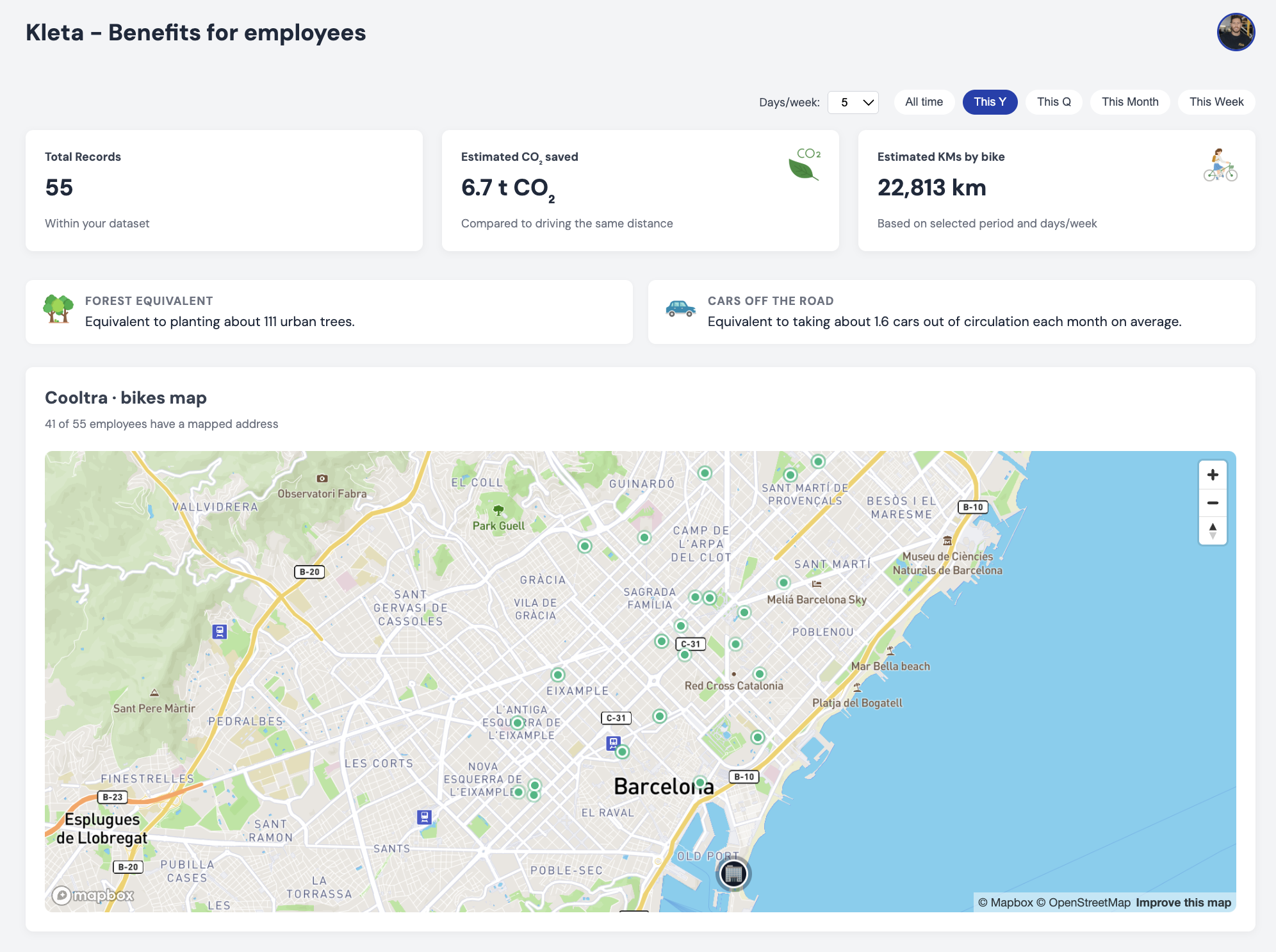Image resolution: width=1276 pixels, height=952 pixels.
Task: Click the CO2 leaf icon
Action: (804, 164)
